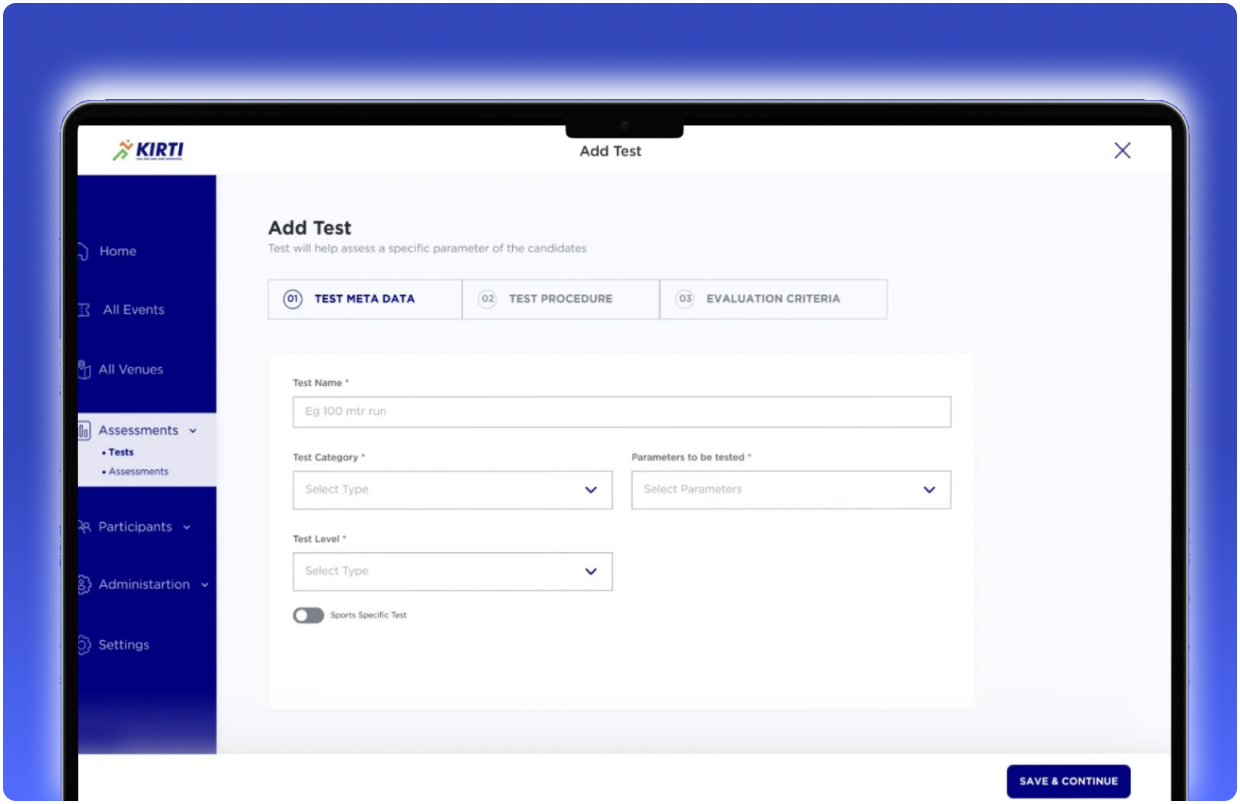Viewport: 1240px width, 804px height.
Task: Click the Test Name label
Action: pos(321,383)
